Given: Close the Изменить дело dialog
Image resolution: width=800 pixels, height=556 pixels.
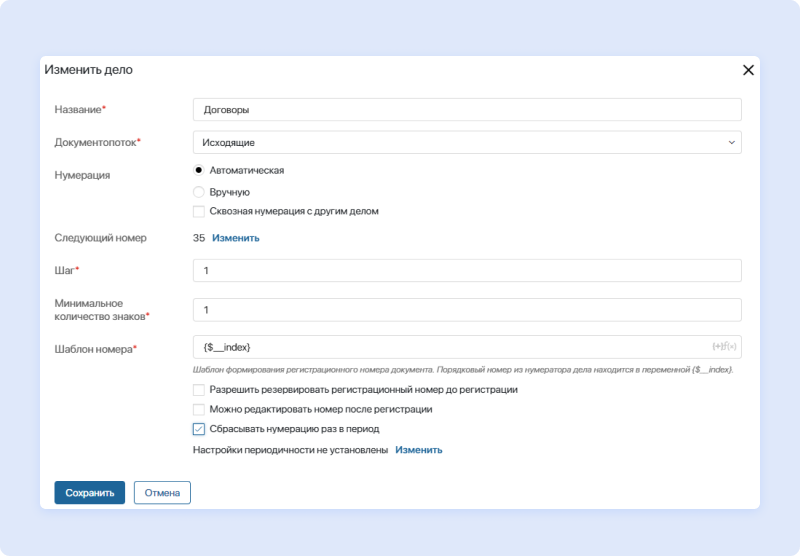Looking at the screenshot, I should pos(748,70).
